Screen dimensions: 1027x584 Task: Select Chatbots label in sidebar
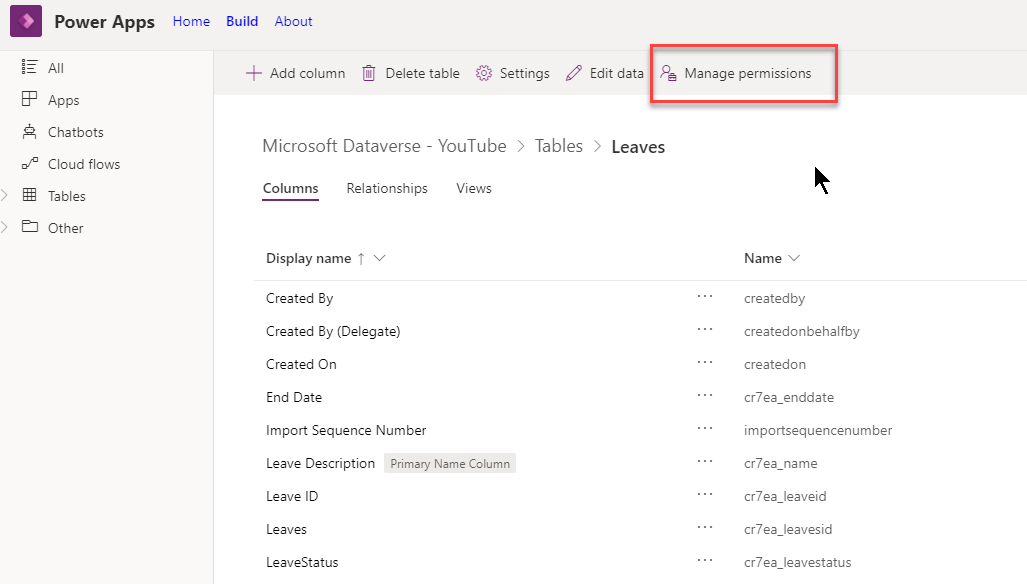click(75, 132)
